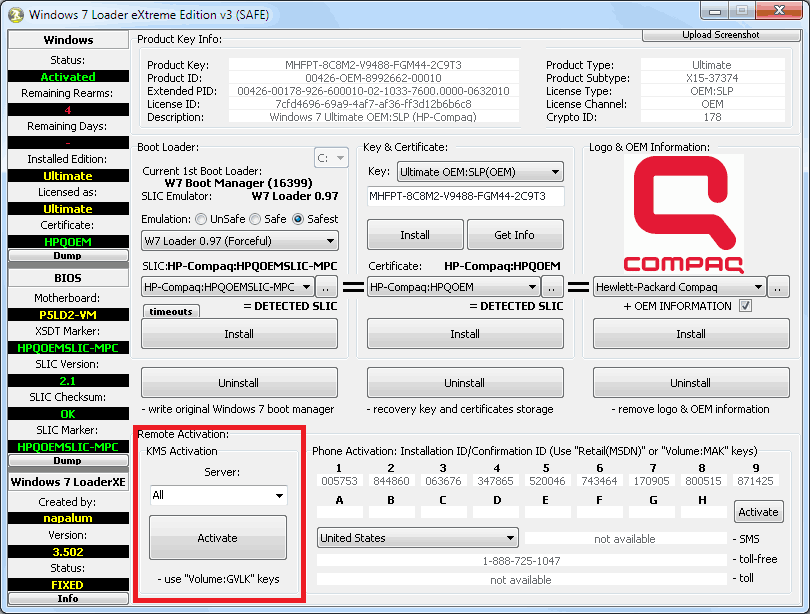Image resolution: width=810 pixels, height=614 pixels.
Task: Click Installation ID field 1 showing 005753
Action: point(339,481)
